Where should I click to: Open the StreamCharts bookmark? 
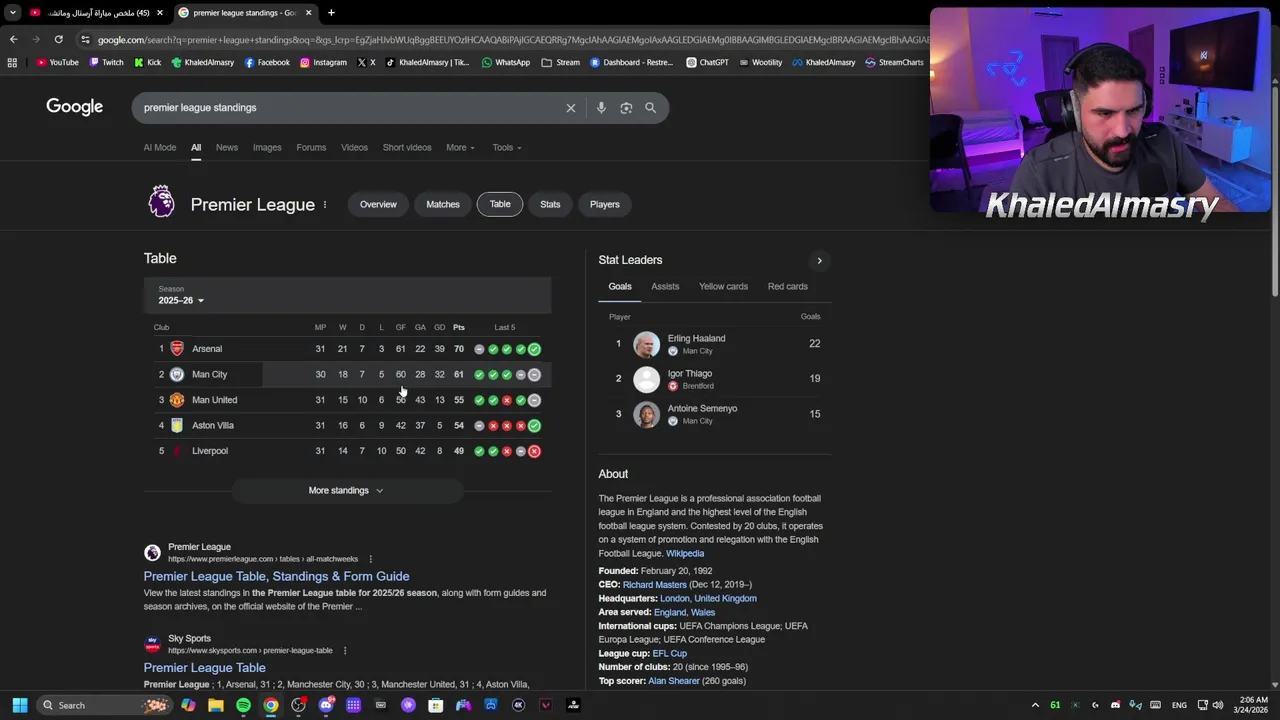[x=894, y=62]
